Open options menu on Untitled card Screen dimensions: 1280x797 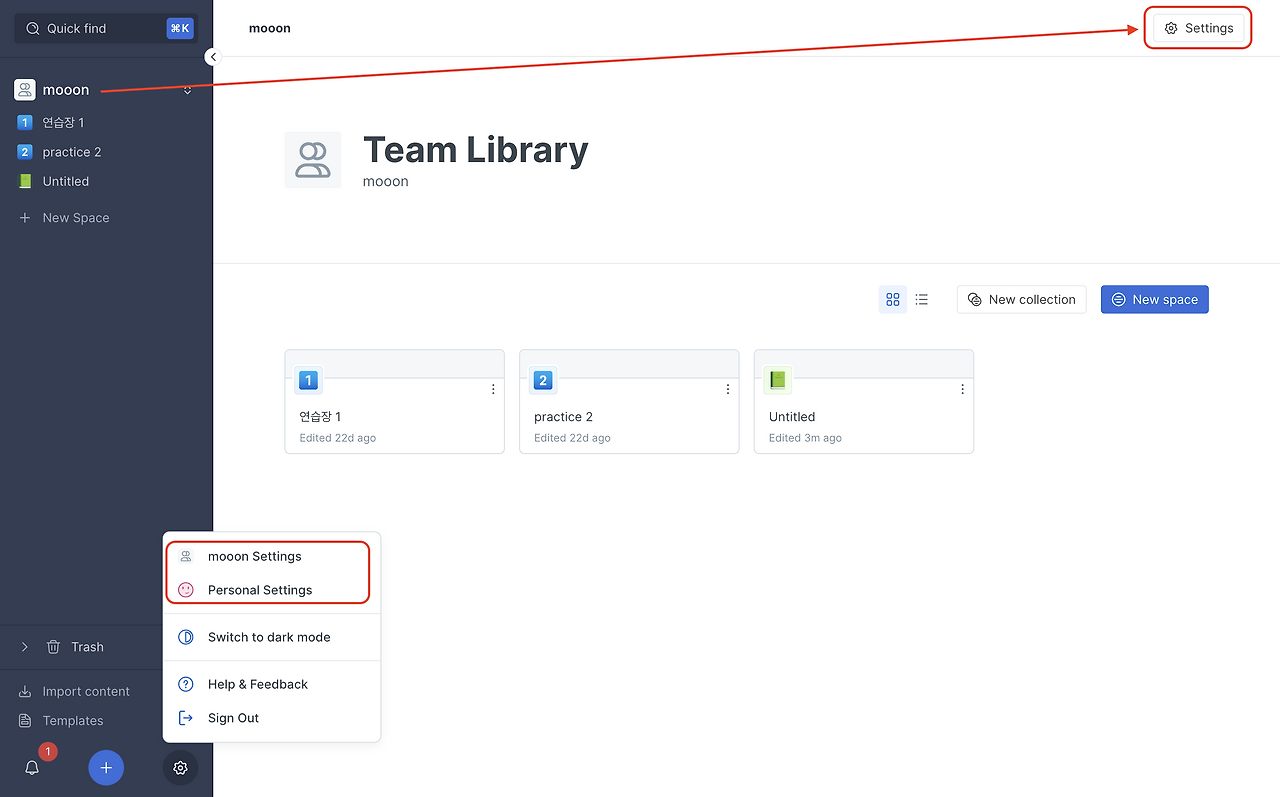962,389
